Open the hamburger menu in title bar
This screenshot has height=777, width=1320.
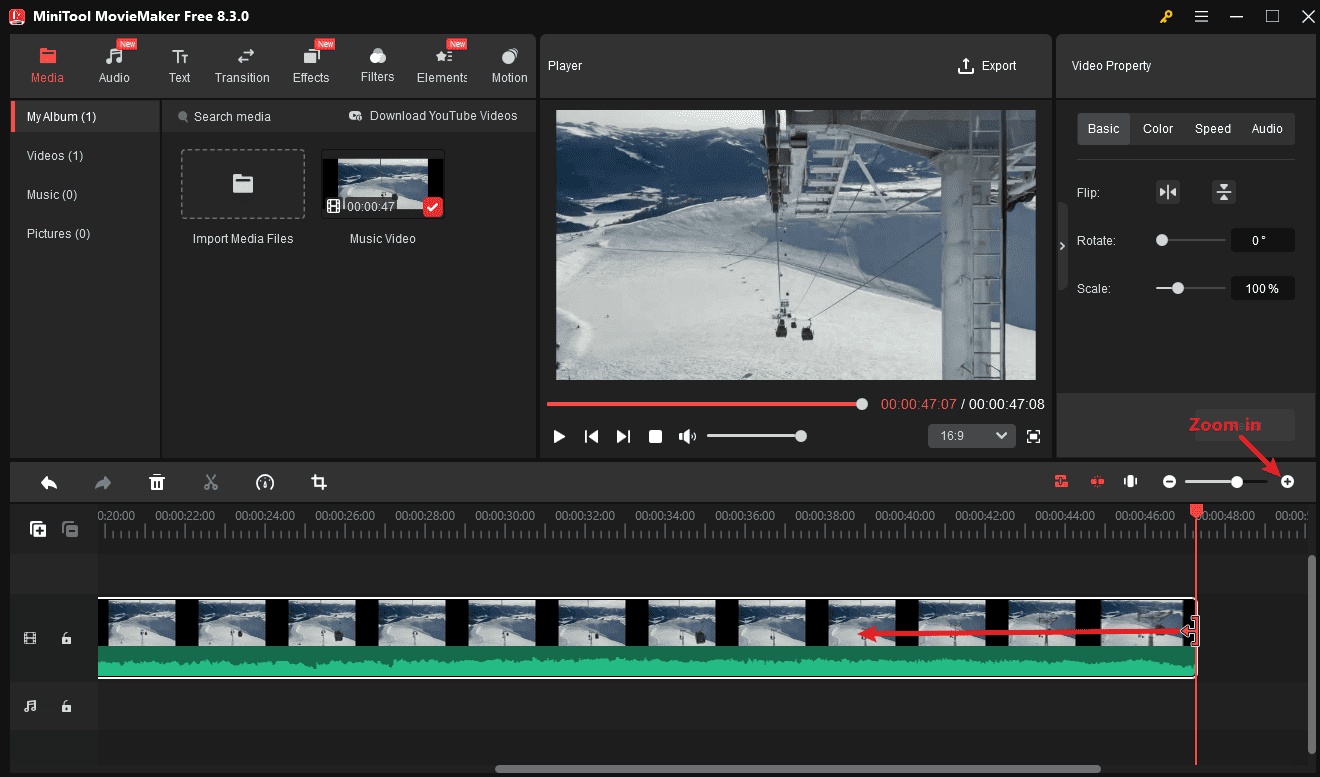(x=1201, y=16)
